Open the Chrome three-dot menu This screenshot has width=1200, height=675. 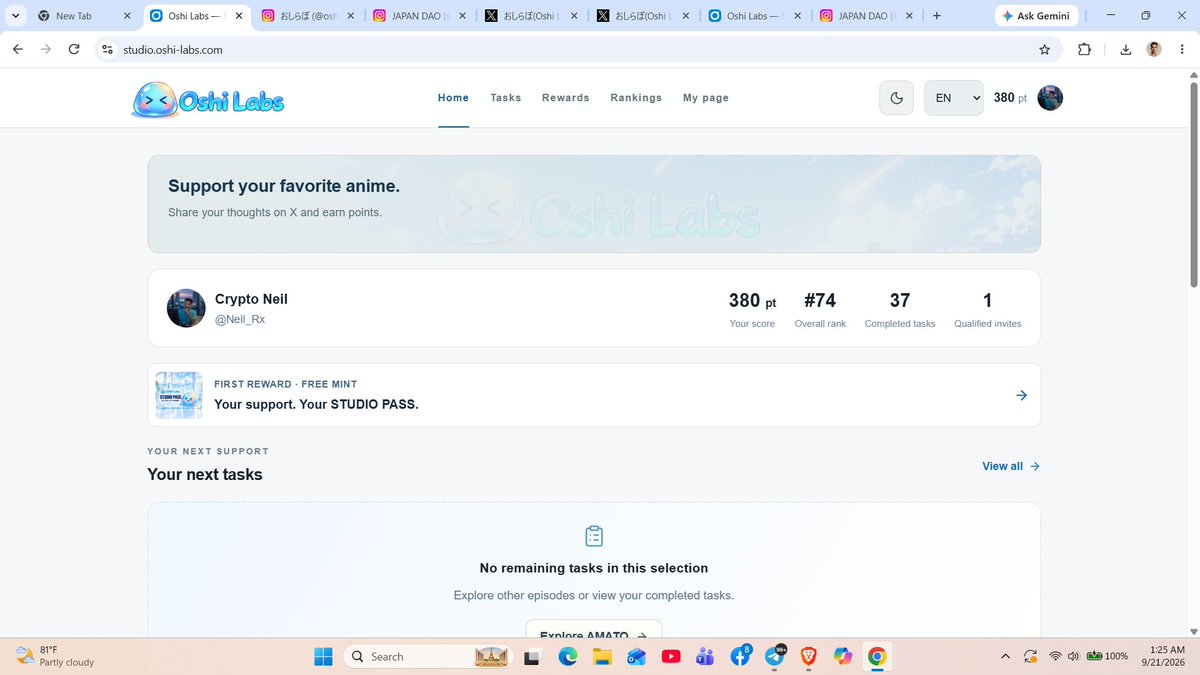1181,49
